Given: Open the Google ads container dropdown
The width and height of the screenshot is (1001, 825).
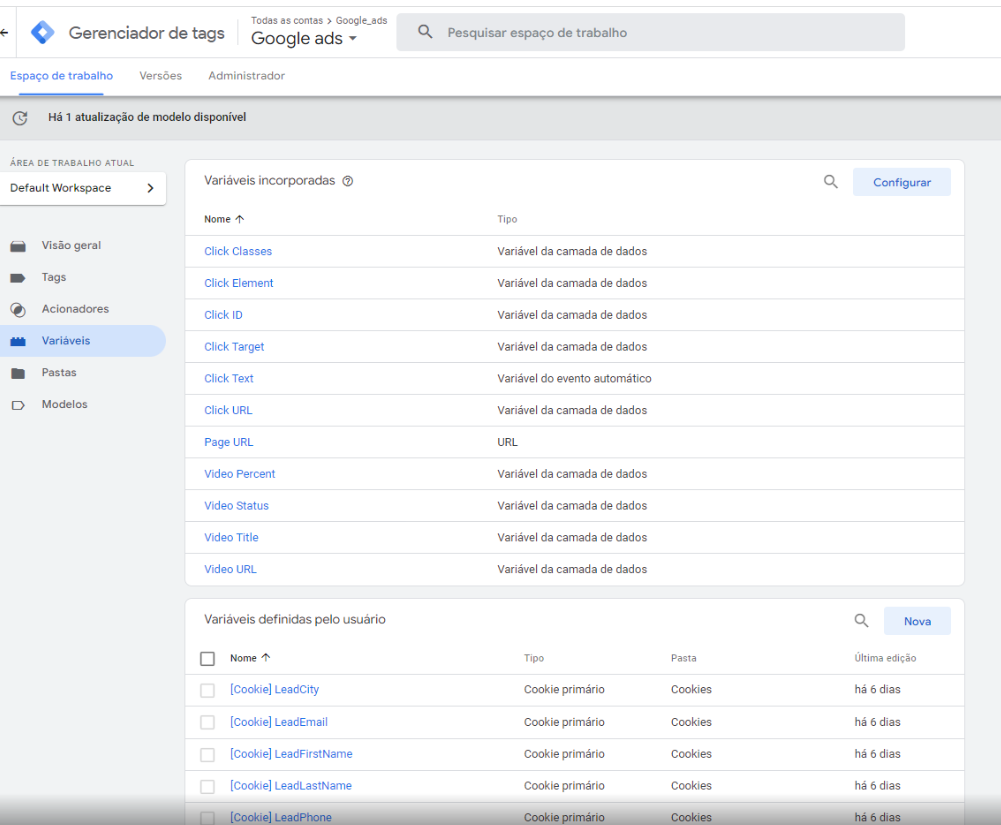Looking at the screenshot, I should [x=304, y=38].
